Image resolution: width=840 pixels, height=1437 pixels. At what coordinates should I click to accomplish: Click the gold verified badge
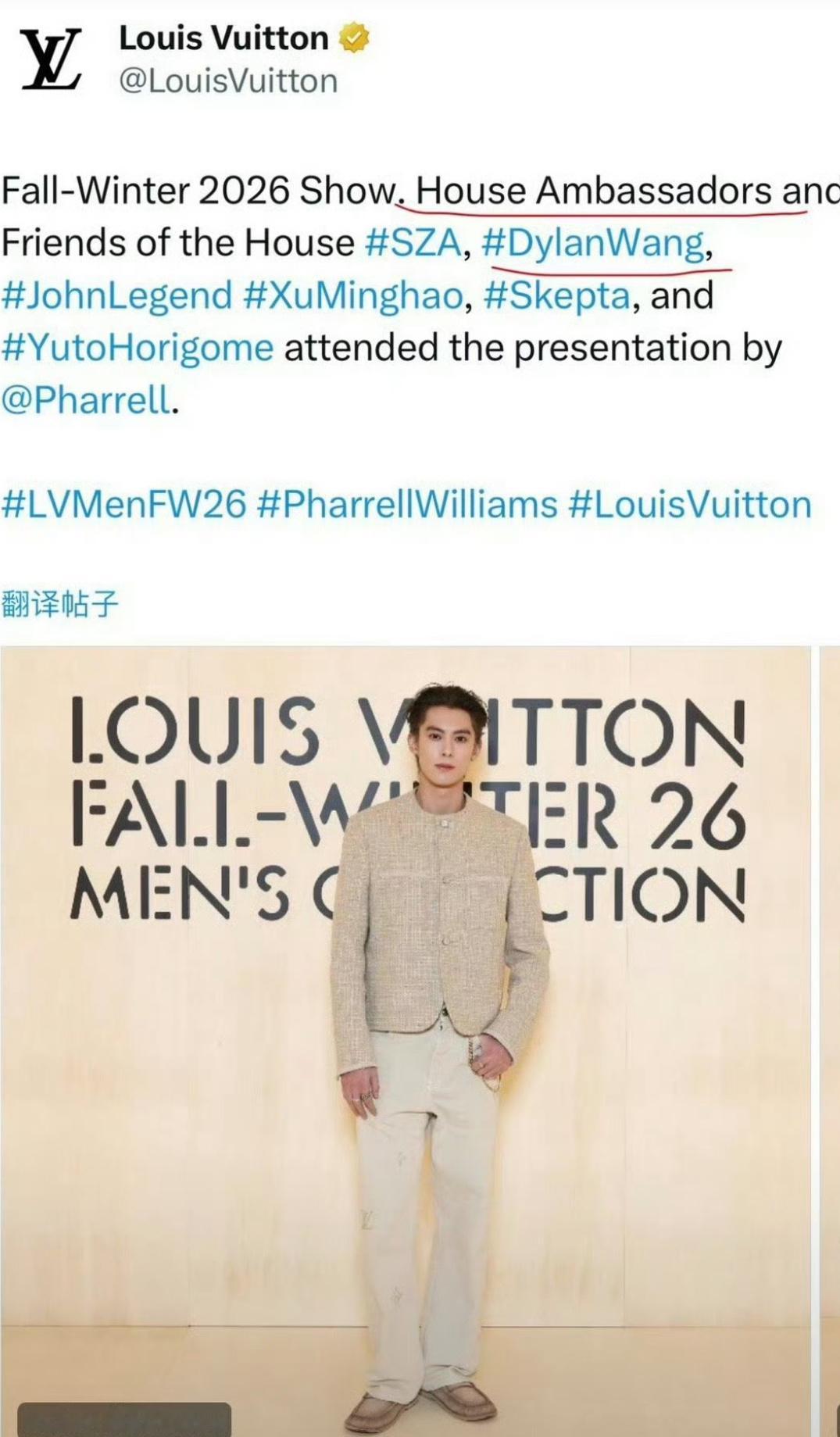354,38
